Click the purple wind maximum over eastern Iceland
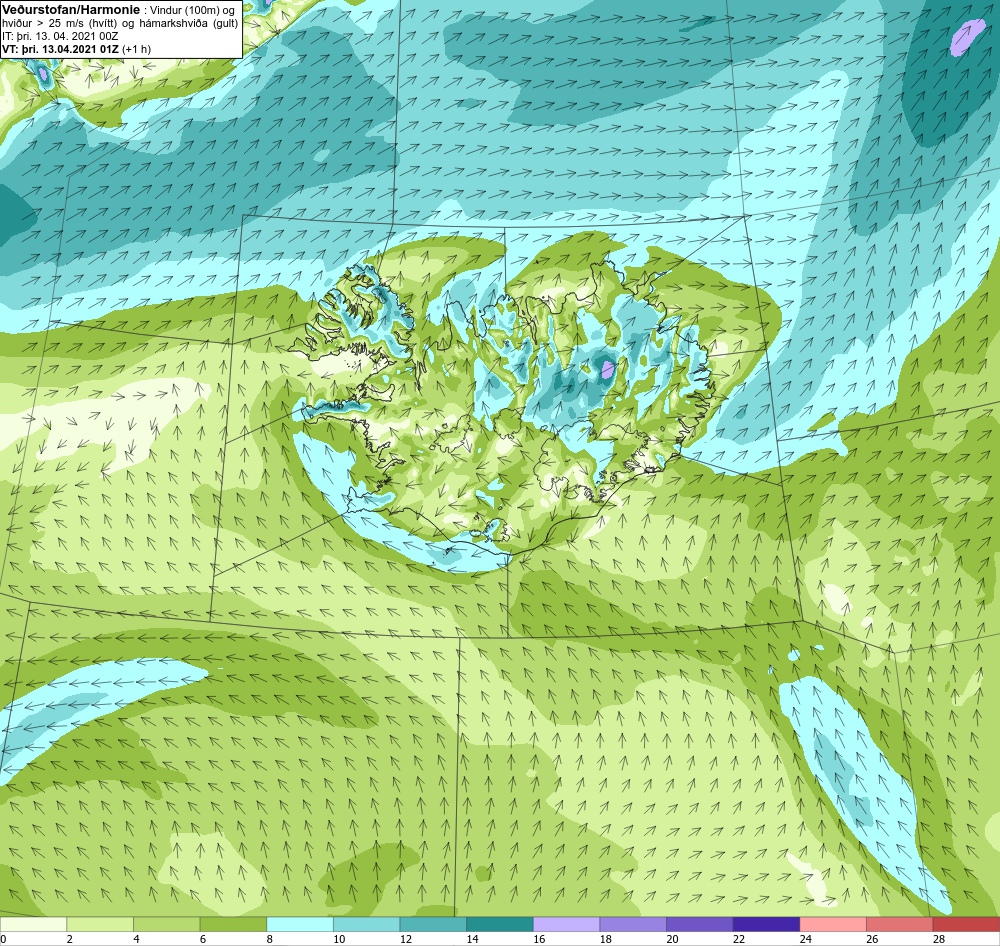This screenshot has width=1000, height=946. [608, 368]
